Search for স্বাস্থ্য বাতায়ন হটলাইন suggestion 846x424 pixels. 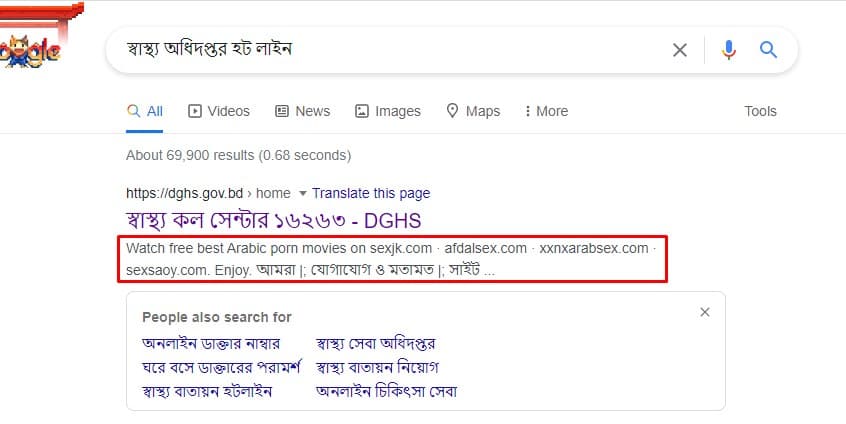207,391
